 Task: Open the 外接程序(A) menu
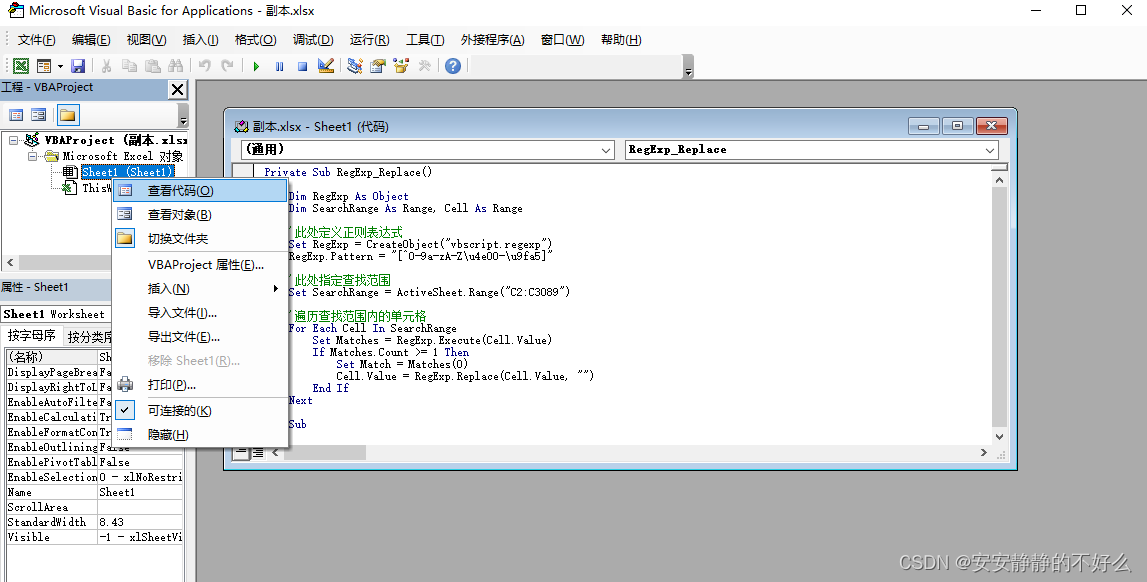point(492,39)
